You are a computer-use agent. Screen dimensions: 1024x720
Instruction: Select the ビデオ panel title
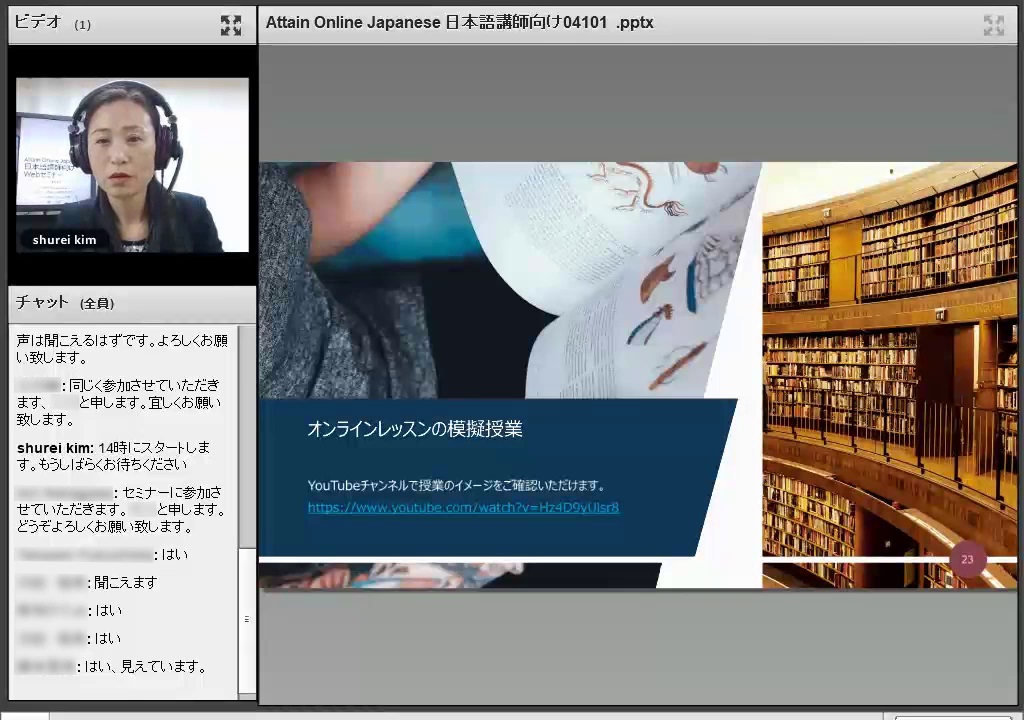pyautogui.click(x=38, y=22)
